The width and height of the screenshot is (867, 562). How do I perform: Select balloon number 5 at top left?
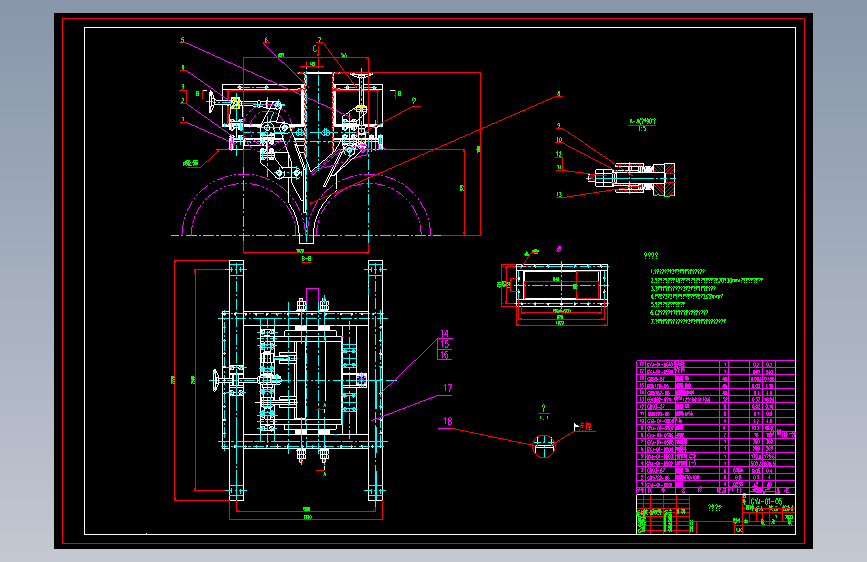click(x=182, y=40)
